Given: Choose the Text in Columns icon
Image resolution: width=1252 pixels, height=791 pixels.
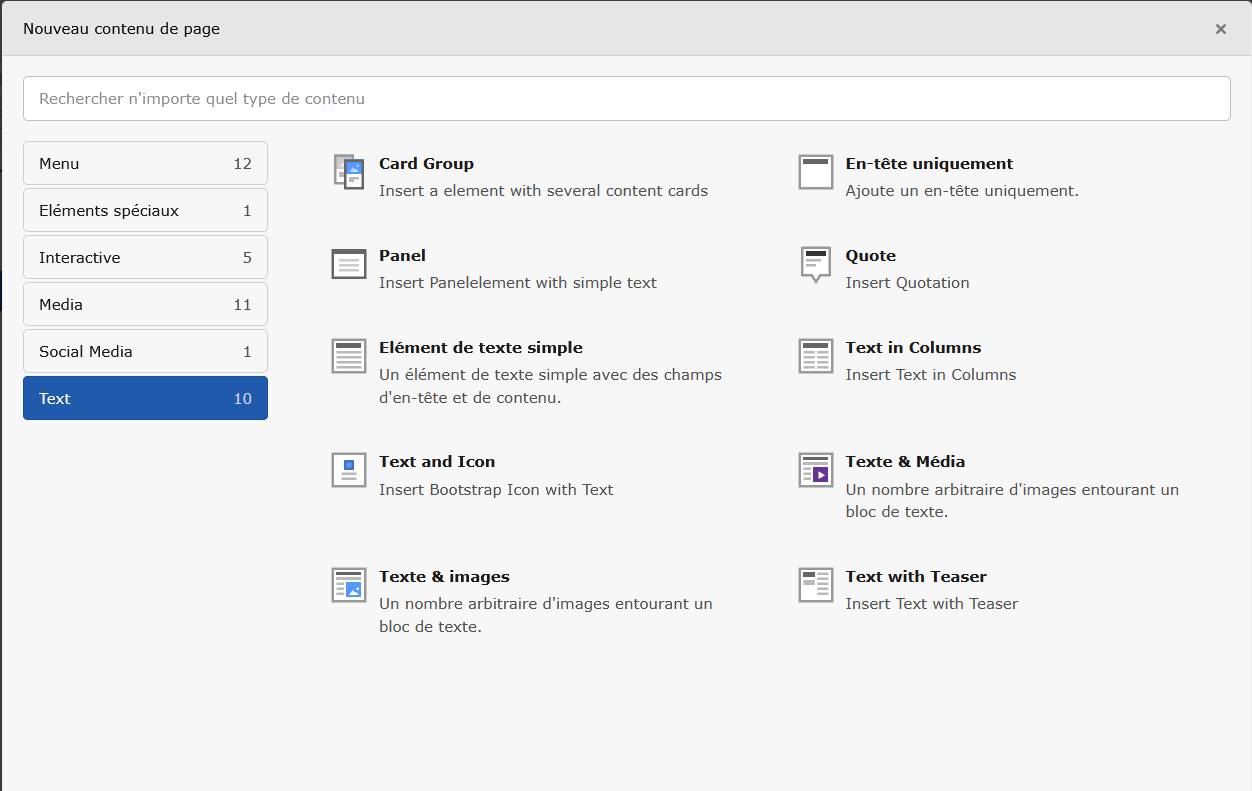Looking at the screenshot, I should [x=815, y=356].
